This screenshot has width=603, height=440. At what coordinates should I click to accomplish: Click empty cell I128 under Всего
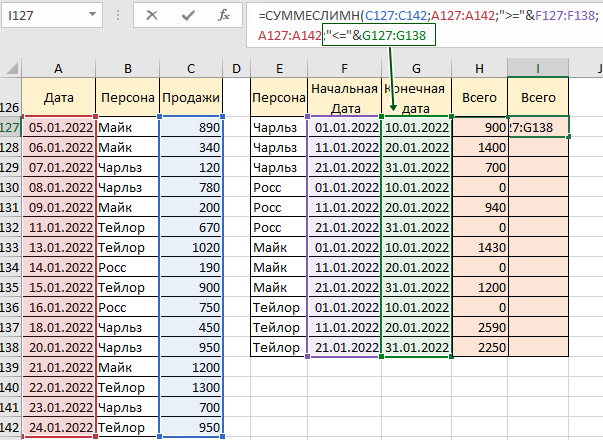tap(538, 148)
